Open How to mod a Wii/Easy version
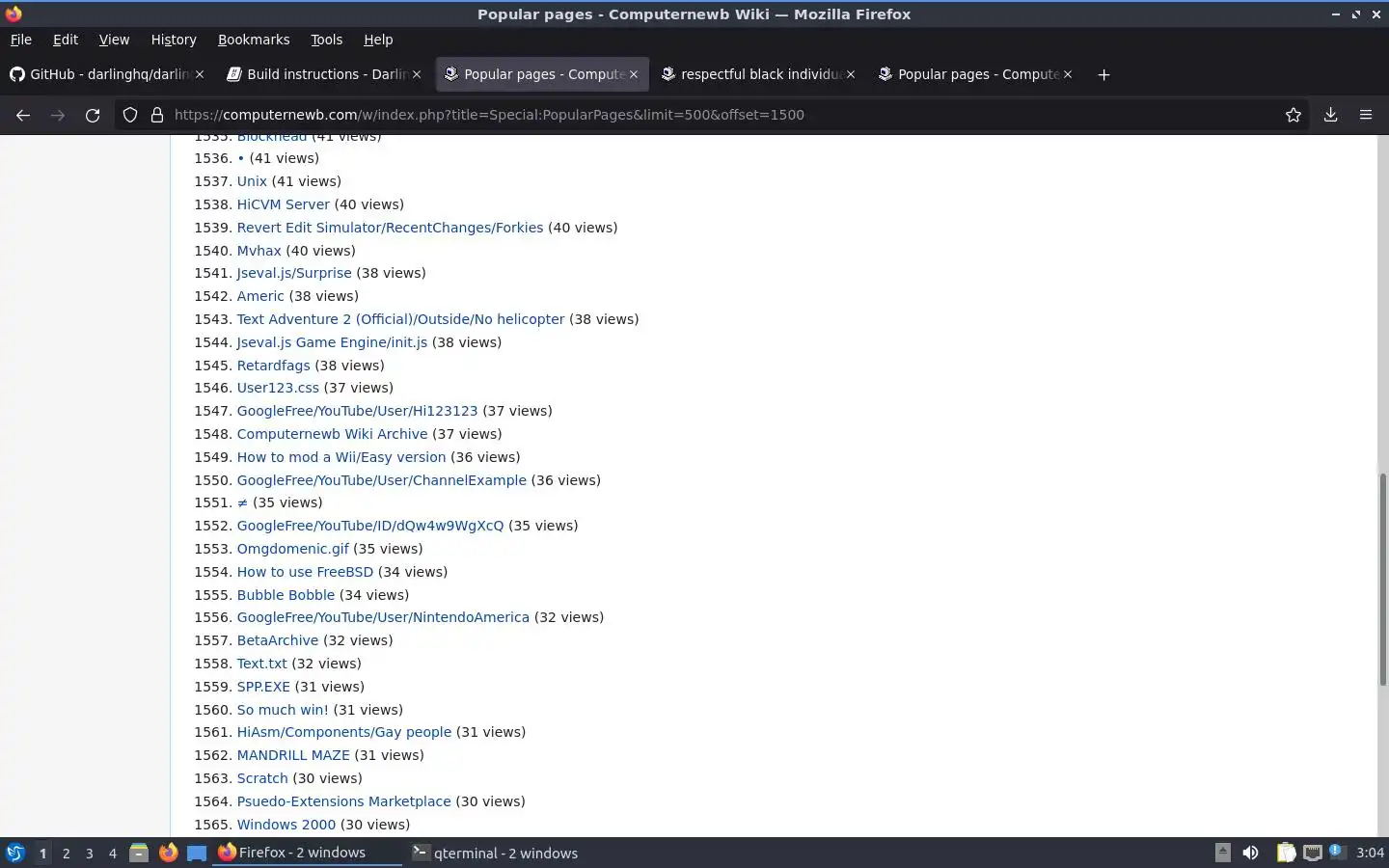Screen dimensions: 1389x868 pos(341,457)
